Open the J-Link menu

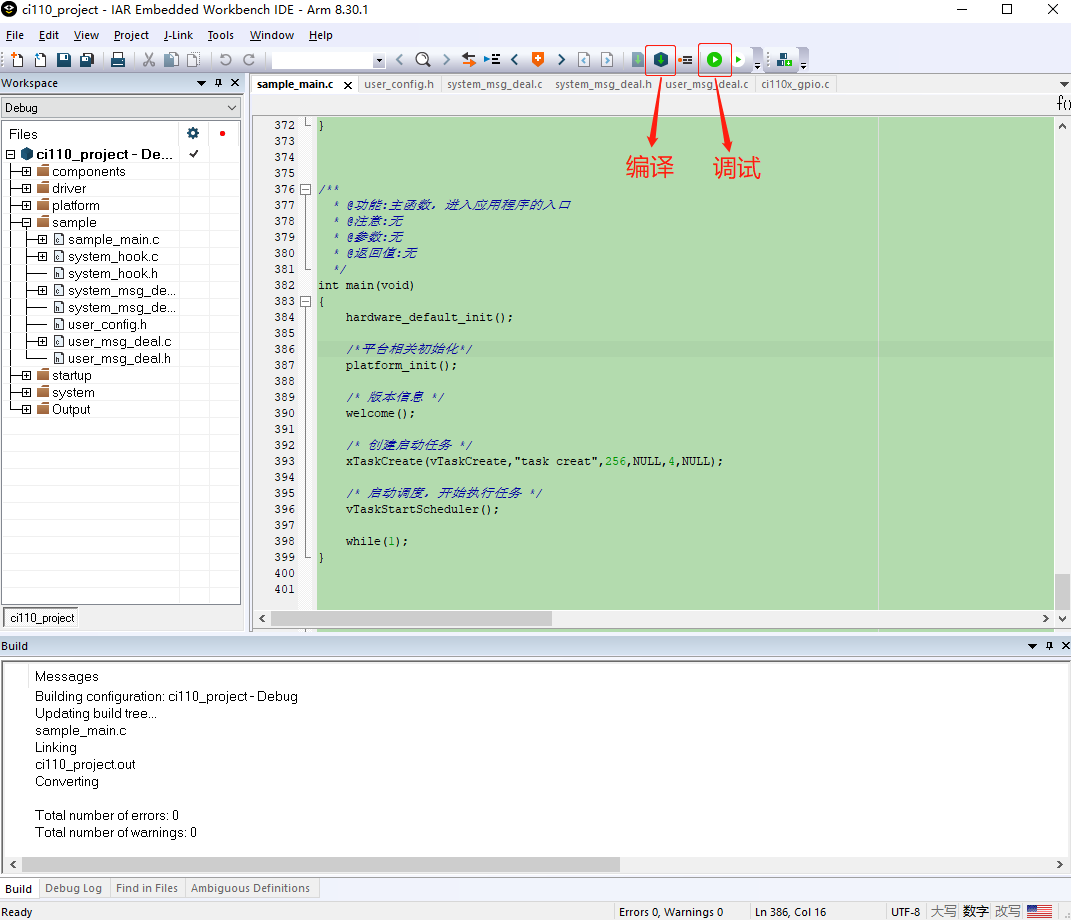pyautogui.click(x=178, y=36)
